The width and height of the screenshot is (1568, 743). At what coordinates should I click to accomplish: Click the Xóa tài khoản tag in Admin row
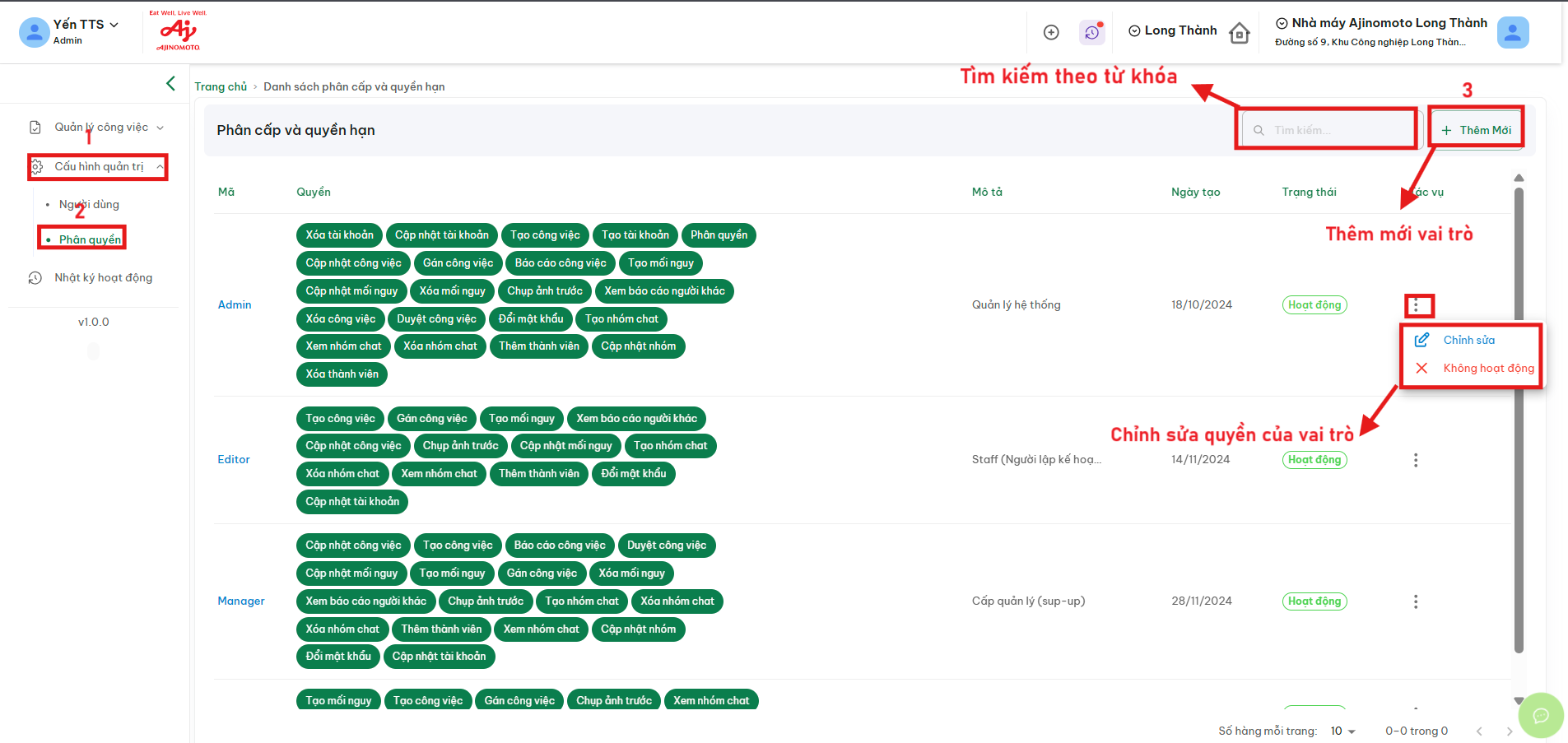(x=339, y=235)
